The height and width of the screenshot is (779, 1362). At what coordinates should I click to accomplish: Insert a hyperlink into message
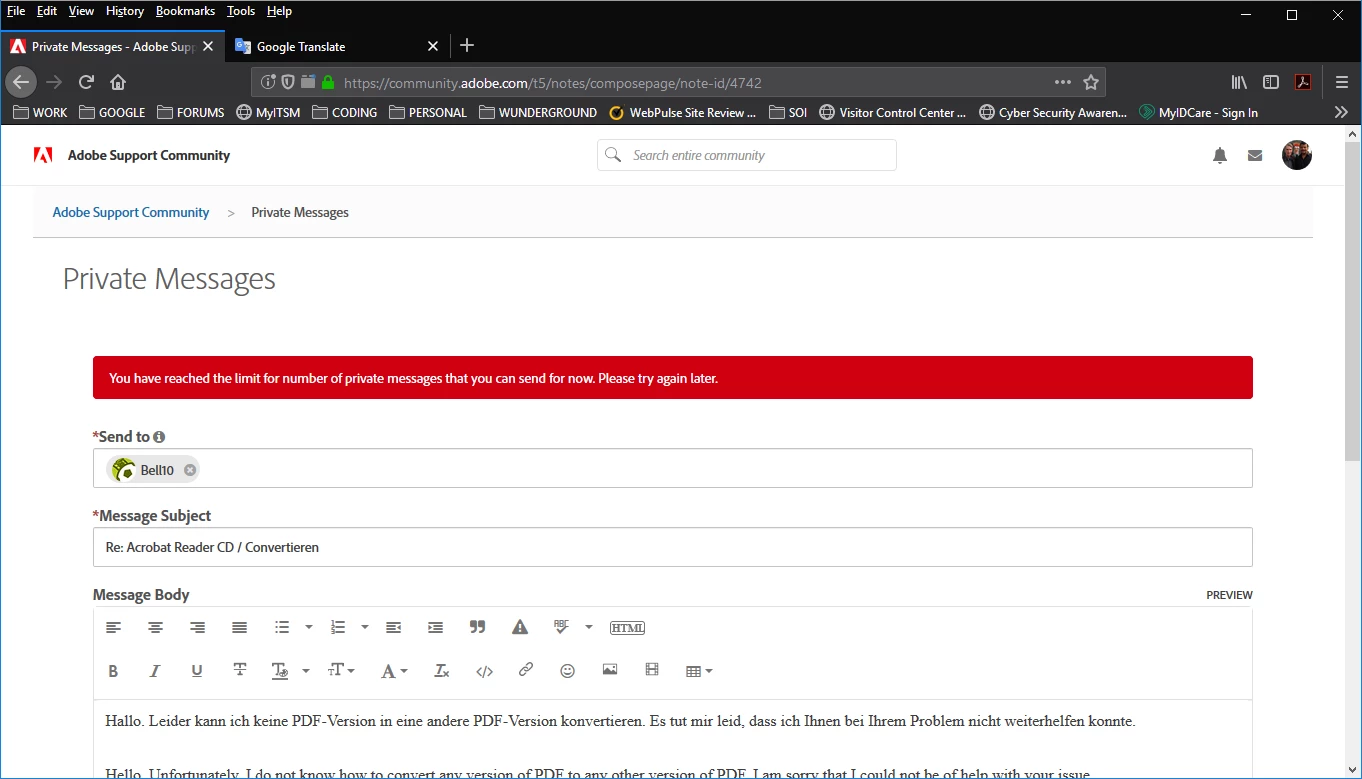(x=526, y=671)
